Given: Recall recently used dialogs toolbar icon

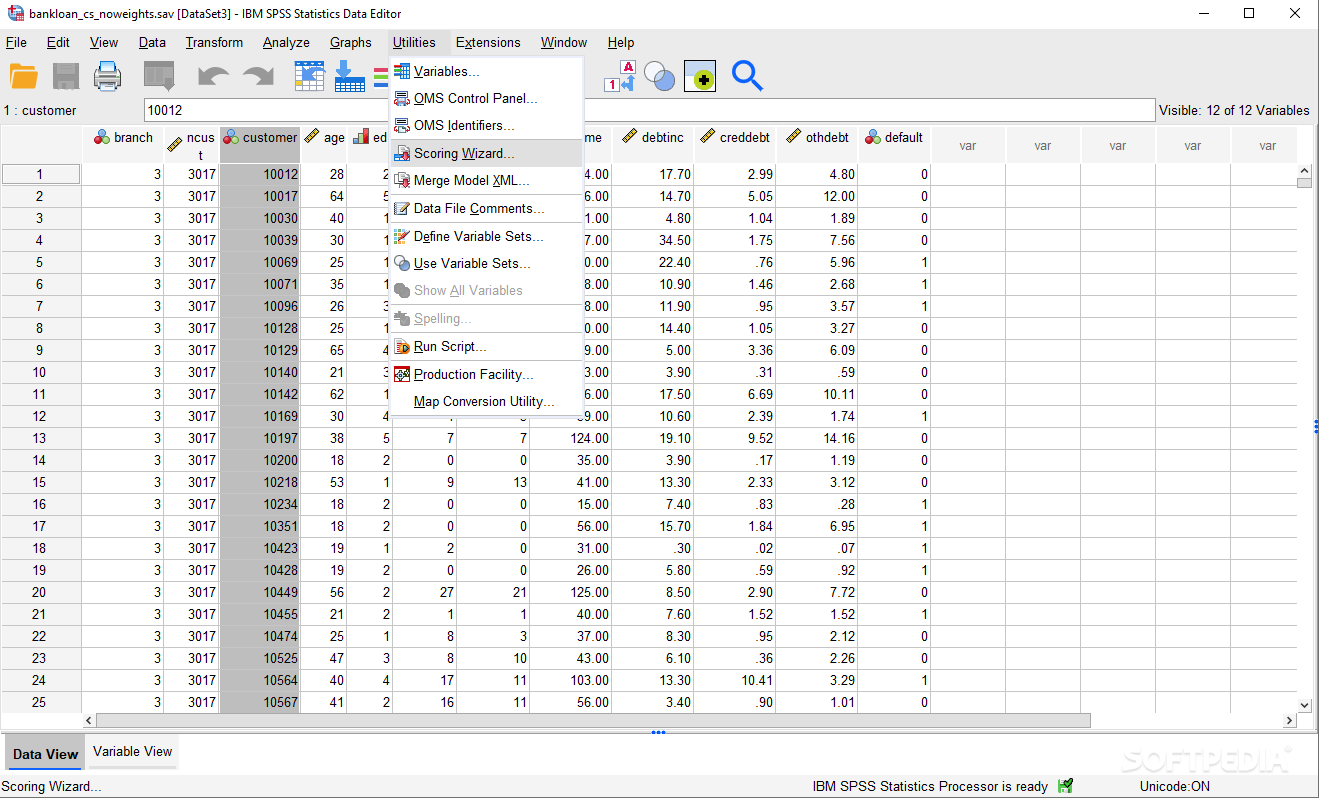Looking at the screenshot, I should (159, 76).
